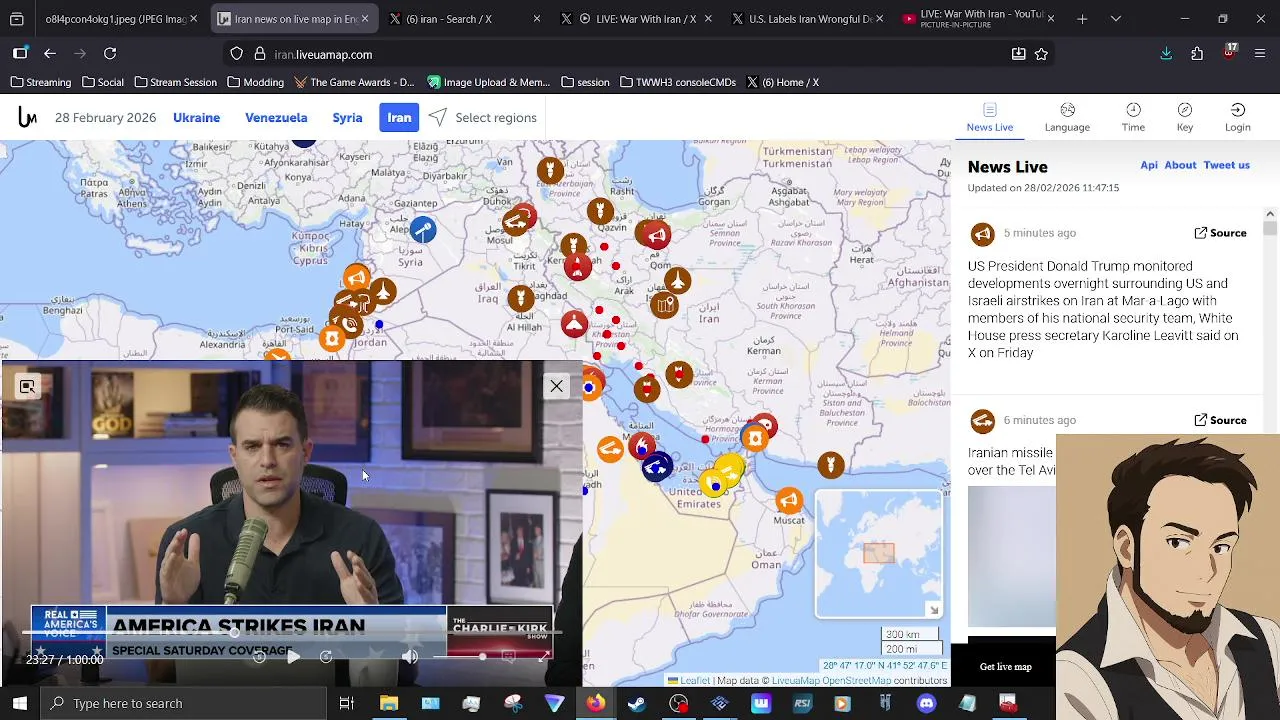Expand the Select regions chooser
1280x720 pixels.
tap(483, 118)
